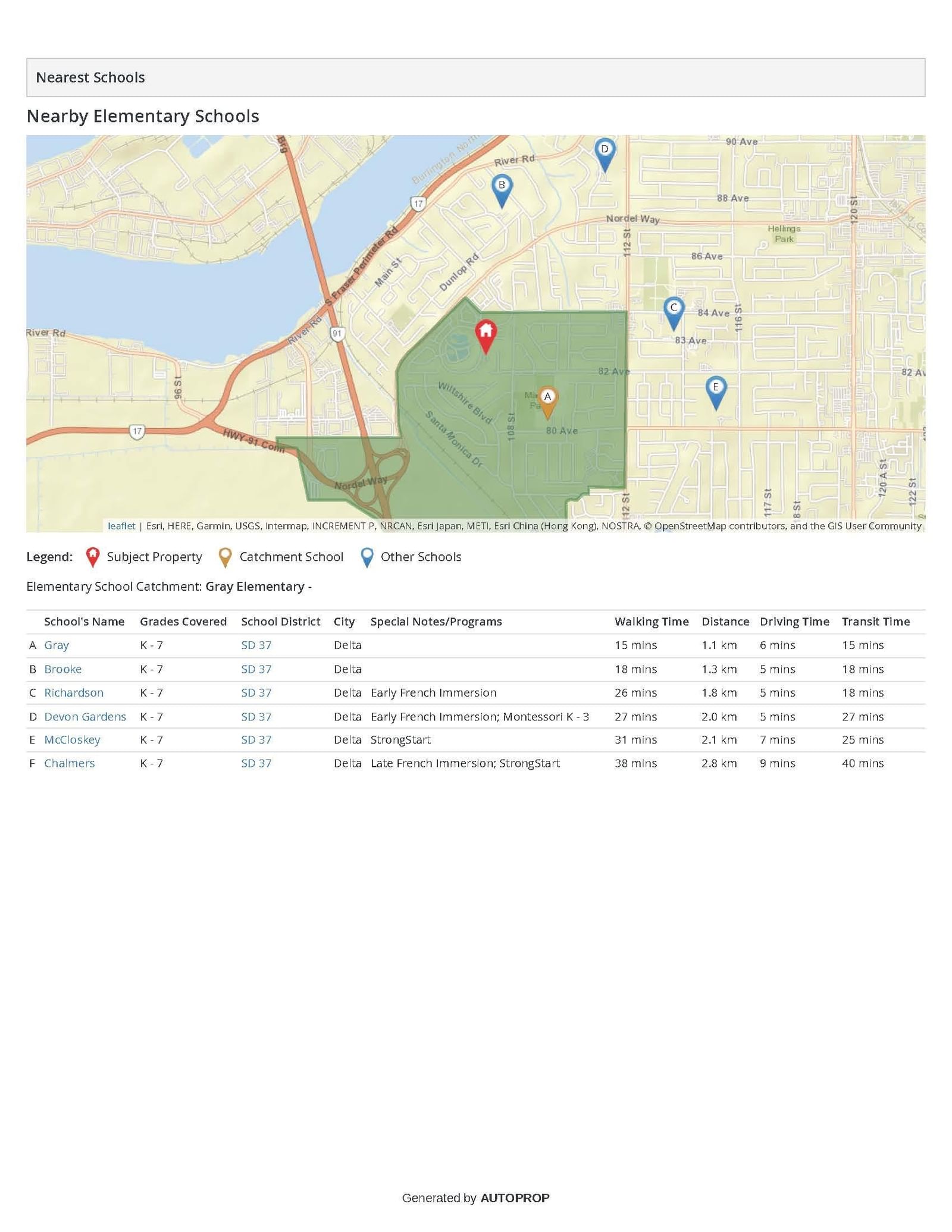The image size is (952, 1232).
Task: Click the red Subject Property house marker on map
Action: click(x=486, y=337)
